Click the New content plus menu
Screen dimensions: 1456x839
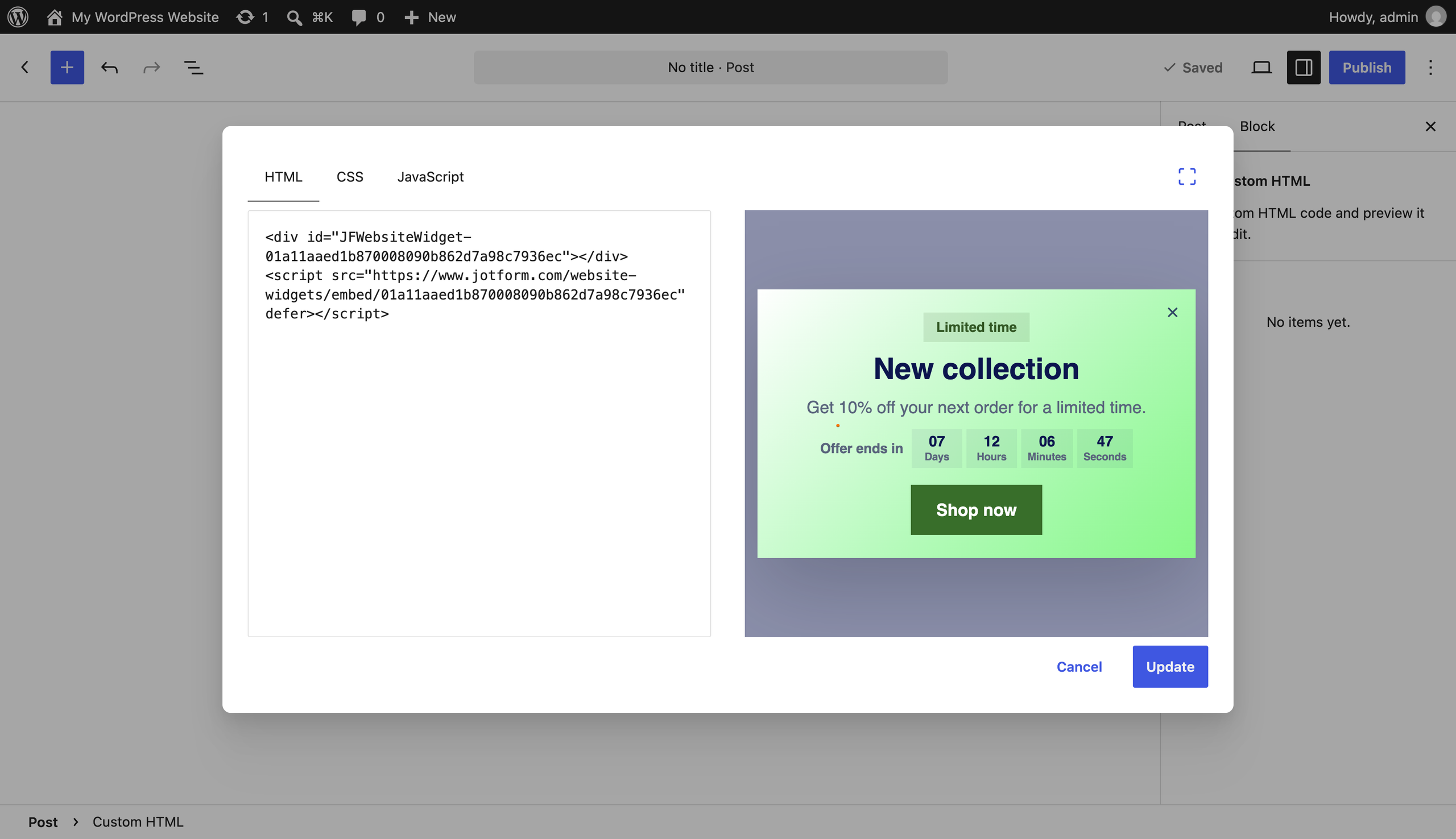pos(430,16)
